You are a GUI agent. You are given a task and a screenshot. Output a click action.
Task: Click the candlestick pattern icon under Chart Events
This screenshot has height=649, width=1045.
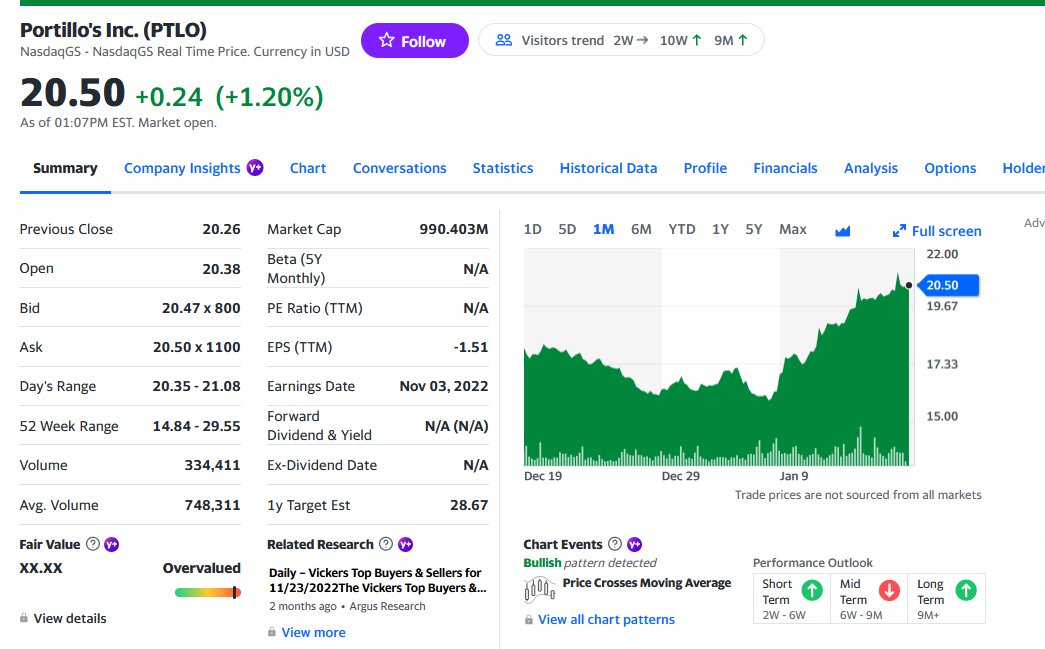coord(539,589)
